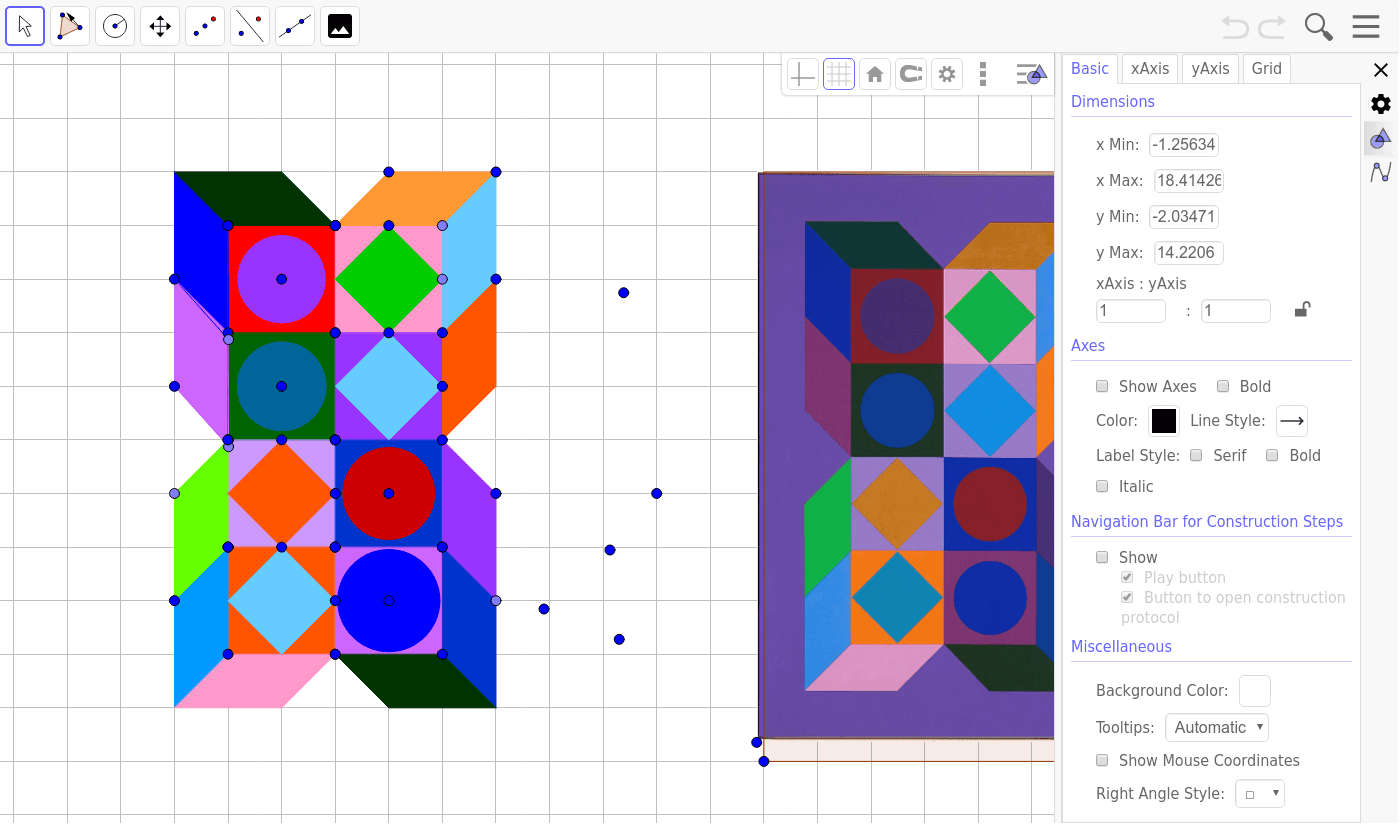The image size is (1400, 825).
Task: Open the function curve sidebar icon
Action: click(1381, 172)
